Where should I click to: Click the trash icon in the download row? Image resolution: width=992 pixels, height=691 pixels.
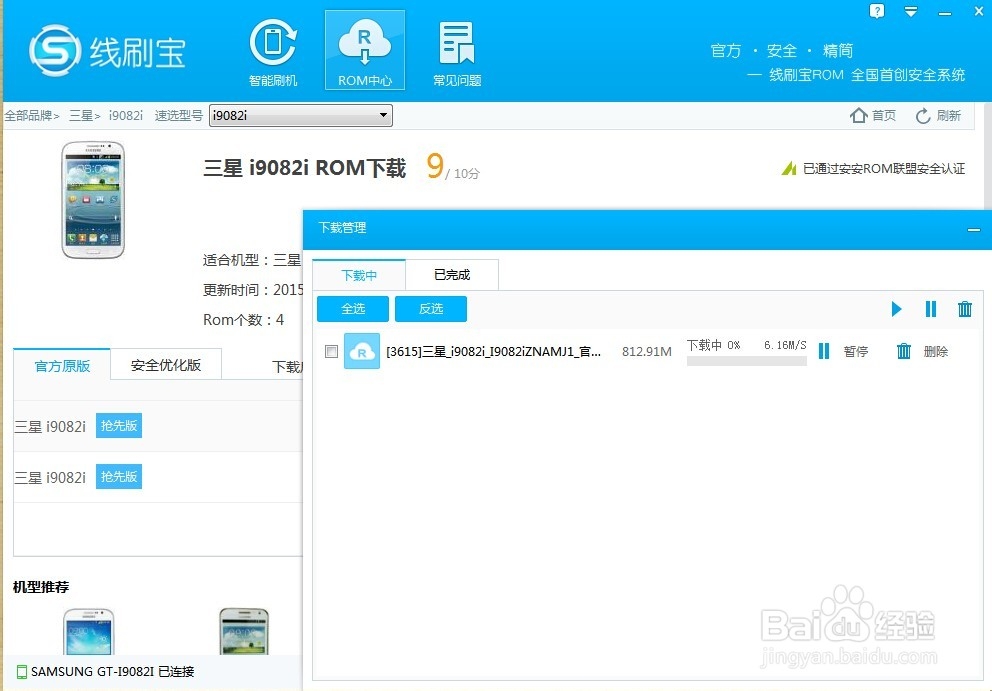click(903, 351)
